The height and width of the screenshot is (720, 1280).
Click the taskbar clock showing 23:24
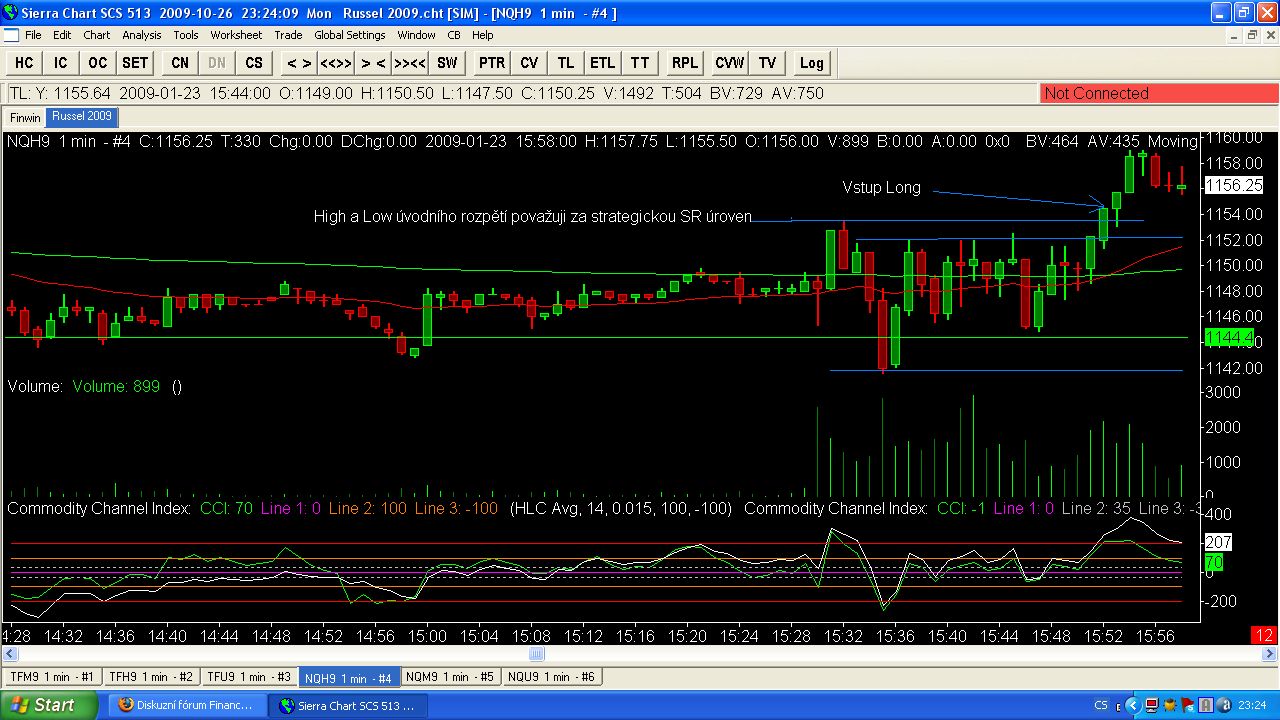click(x=1252, y=705)
